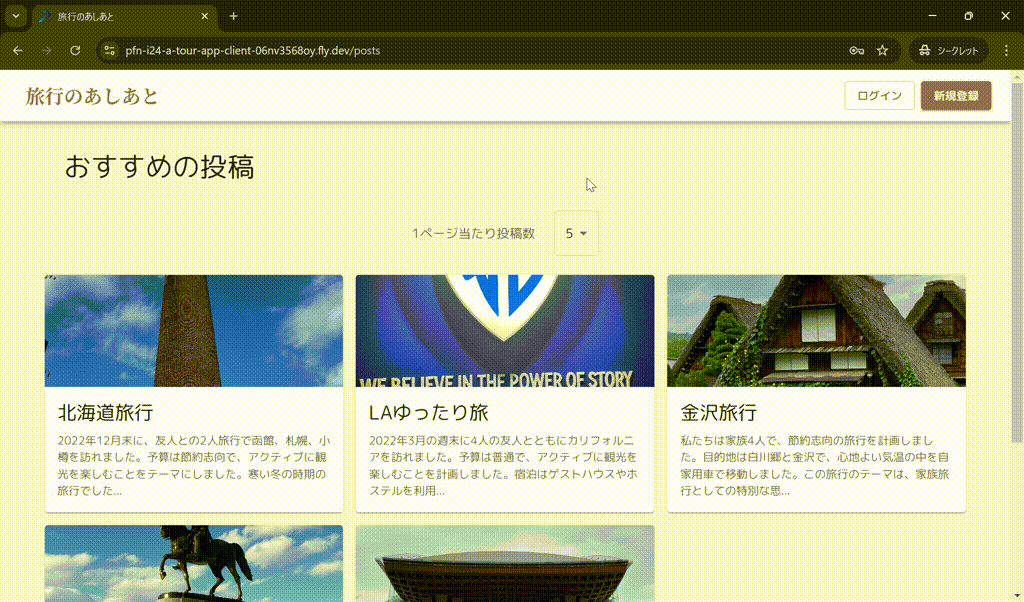Open the tab search dropdown arrow
The image size is (1024, 602).
pos(16,16)
